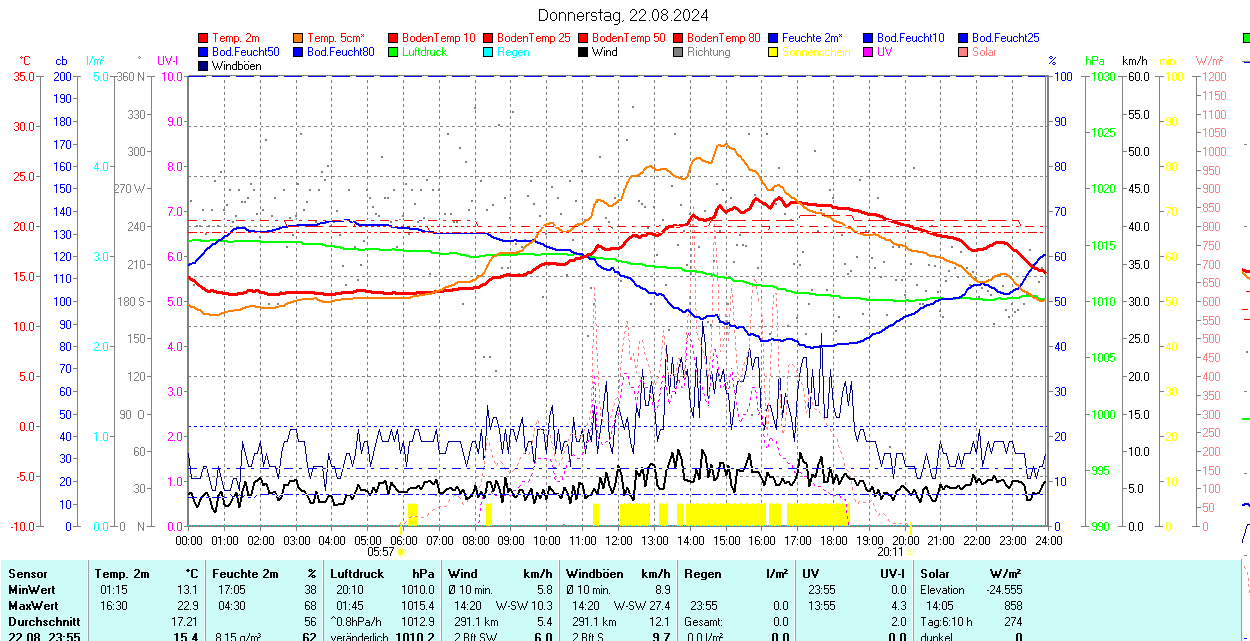
Task: Select the Solar legend label
Action: point(984,52)
